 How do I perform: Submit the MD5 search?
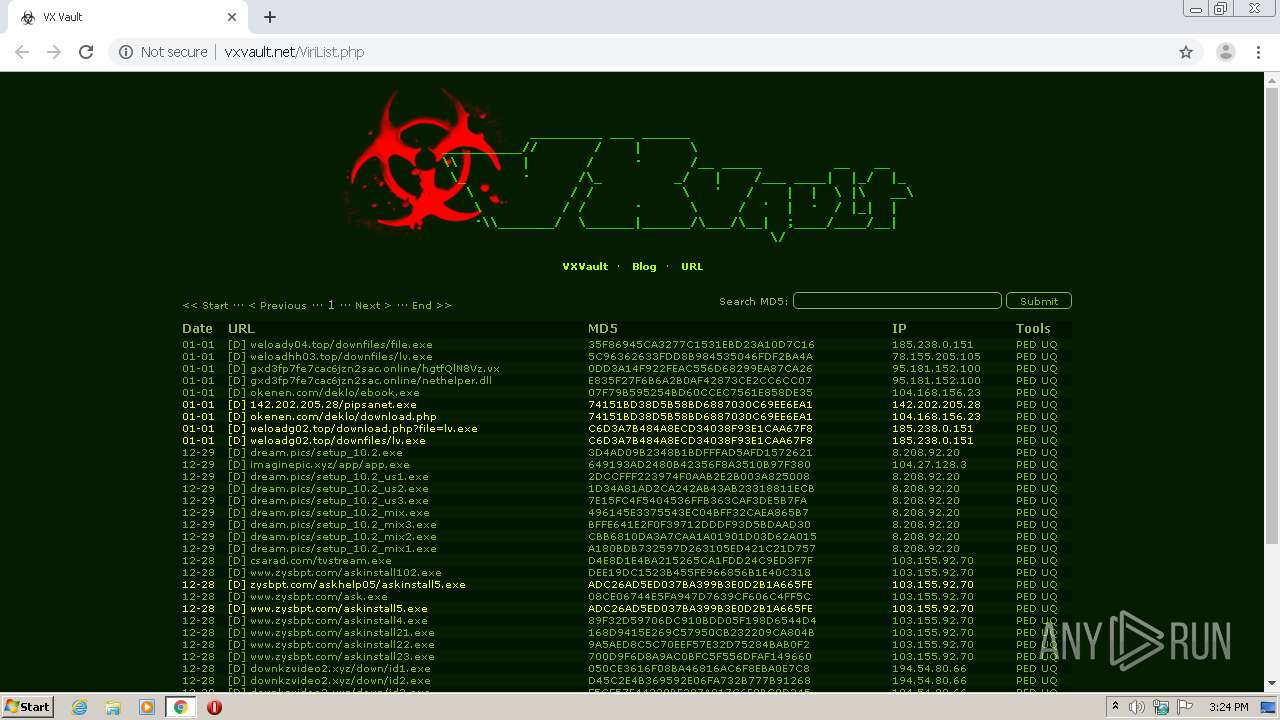tap(1039, 301)
